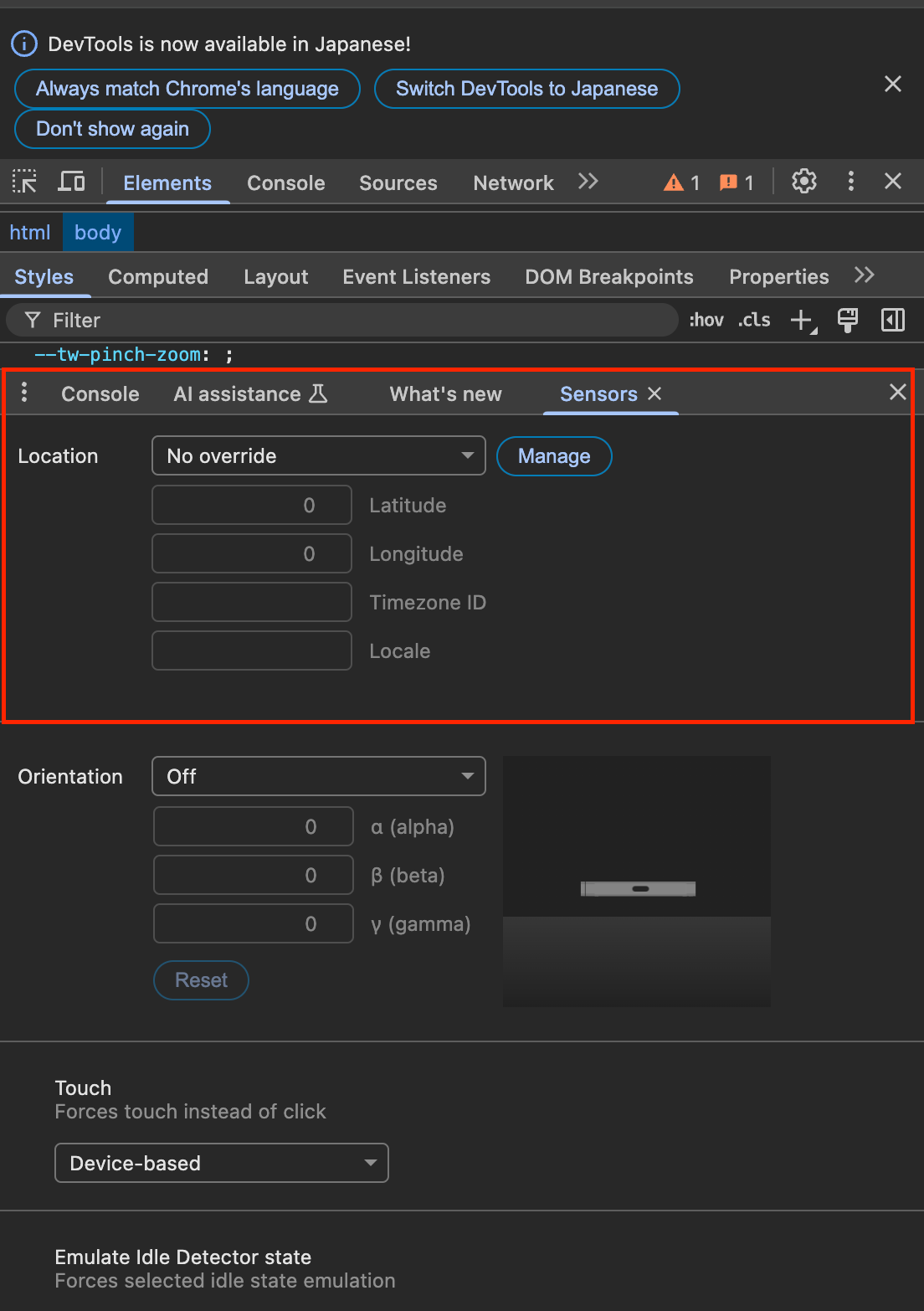Viewport: 924px width, 1311px height.
Task: Open DevTools settings gear
Action: (x=803, y=182)
